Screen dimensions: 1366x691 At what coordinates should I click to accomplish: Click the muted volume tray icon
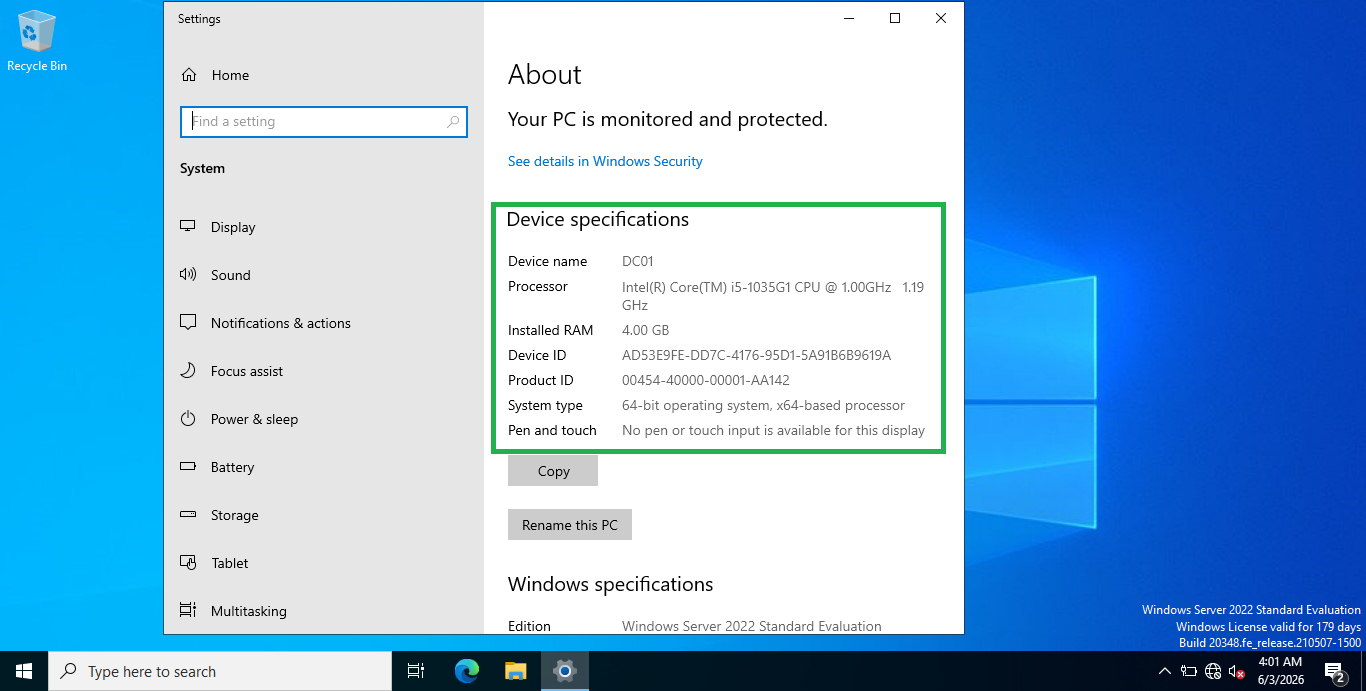click(x=1237, y=671)
